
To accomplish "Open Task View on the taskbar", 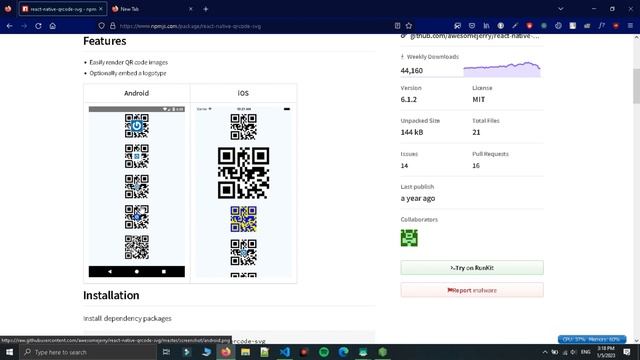I will pyautogui.click(x=166, y=352).
